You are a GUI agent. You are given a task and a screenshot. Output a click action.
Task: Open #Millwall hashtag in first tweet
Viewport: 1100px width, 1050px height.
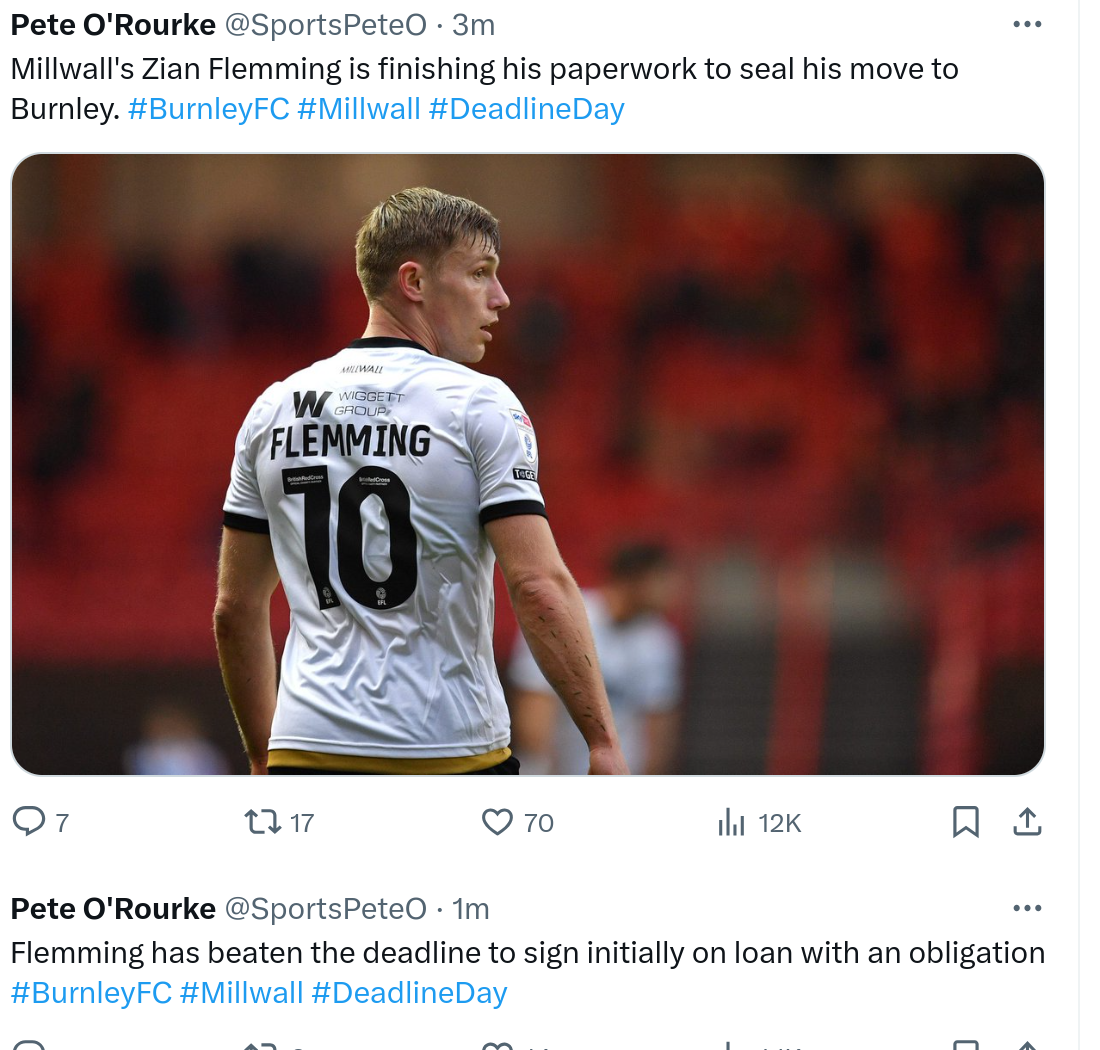pos(358,109)
